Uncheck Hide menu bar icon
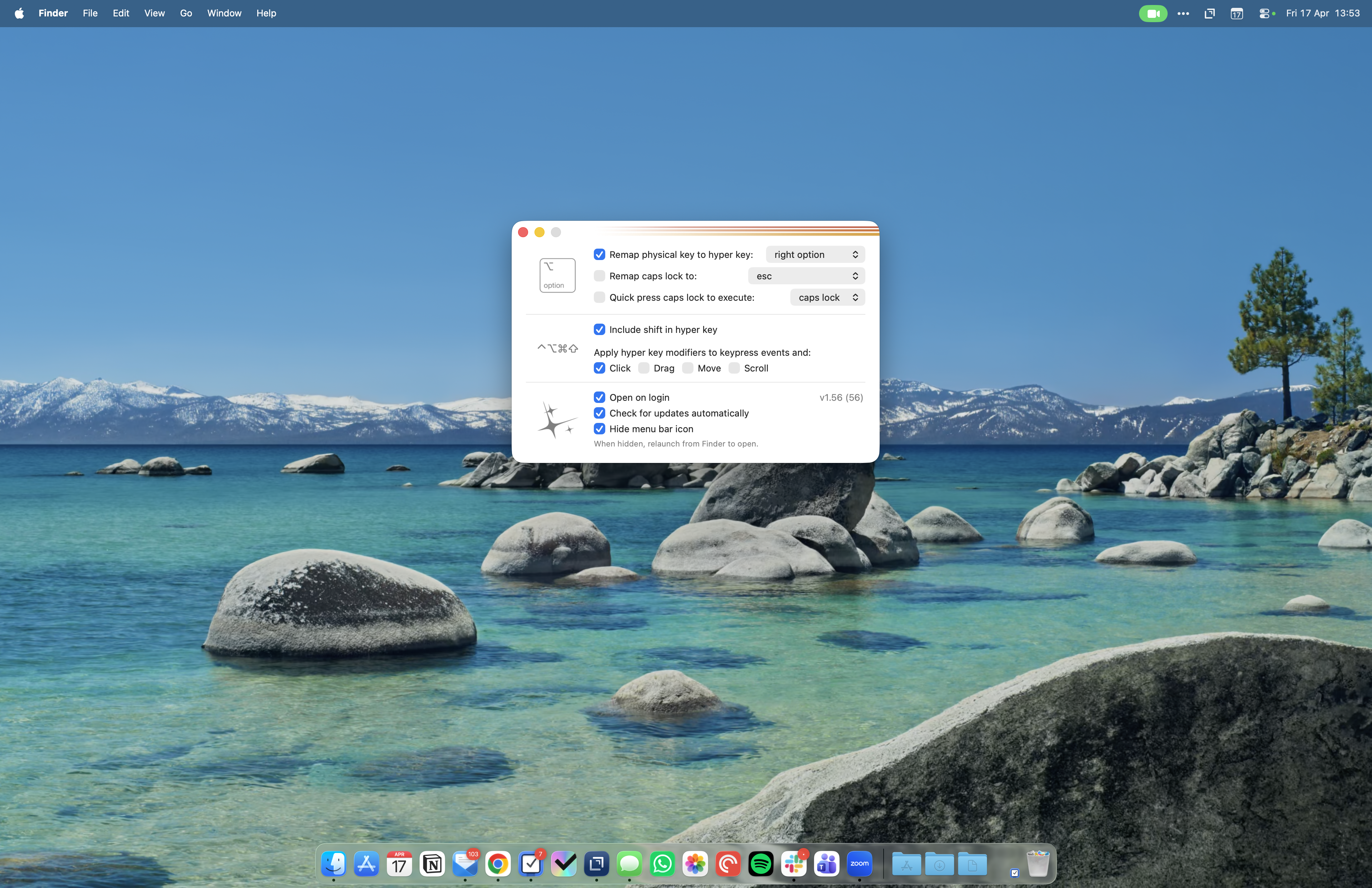1372x888 pixels. pos(600,429)
